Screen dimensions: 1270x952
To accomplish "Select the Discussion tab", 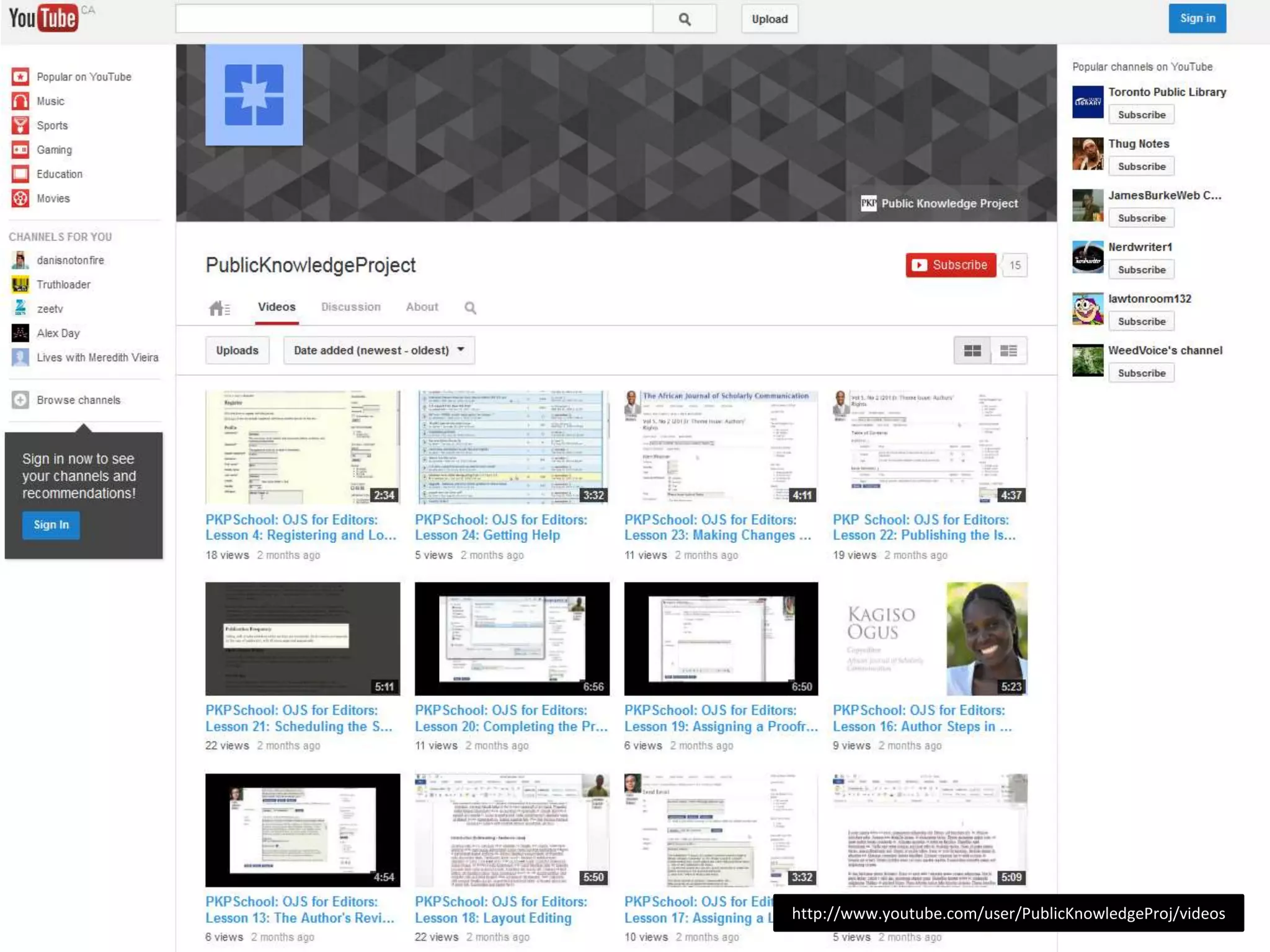I will pos(351,307).
